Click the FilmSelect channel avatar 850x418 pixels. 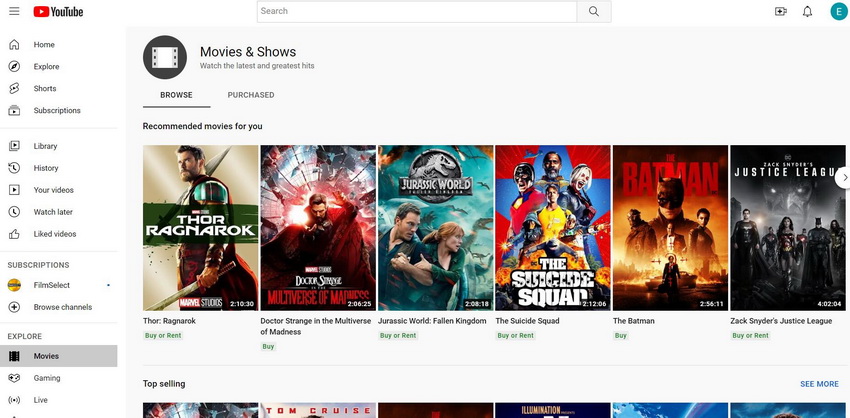click(x=14, y=285)
